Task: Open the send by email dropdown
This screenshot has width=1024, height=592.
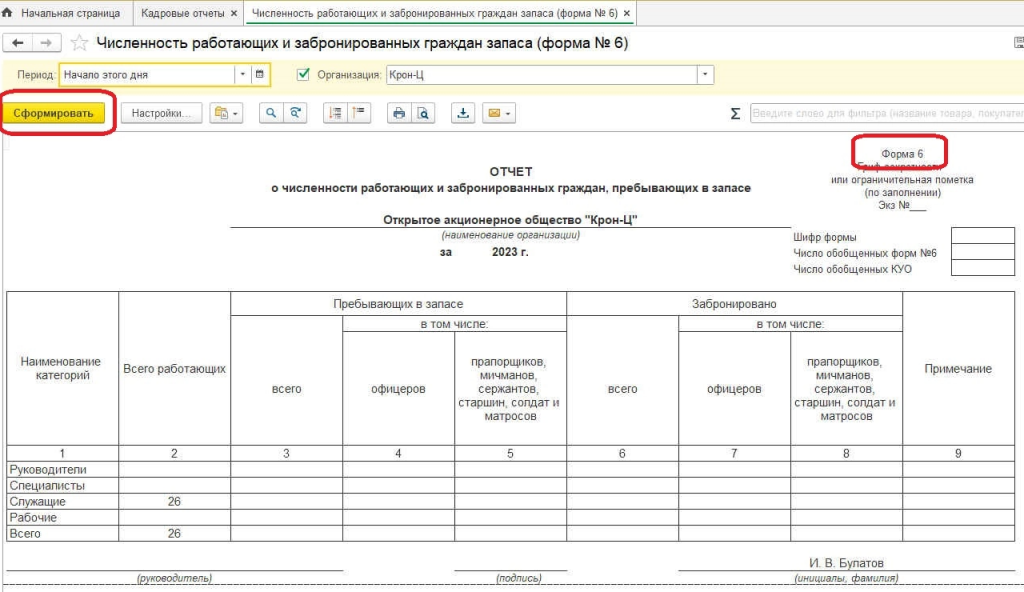Action: (x=499, y=113)
